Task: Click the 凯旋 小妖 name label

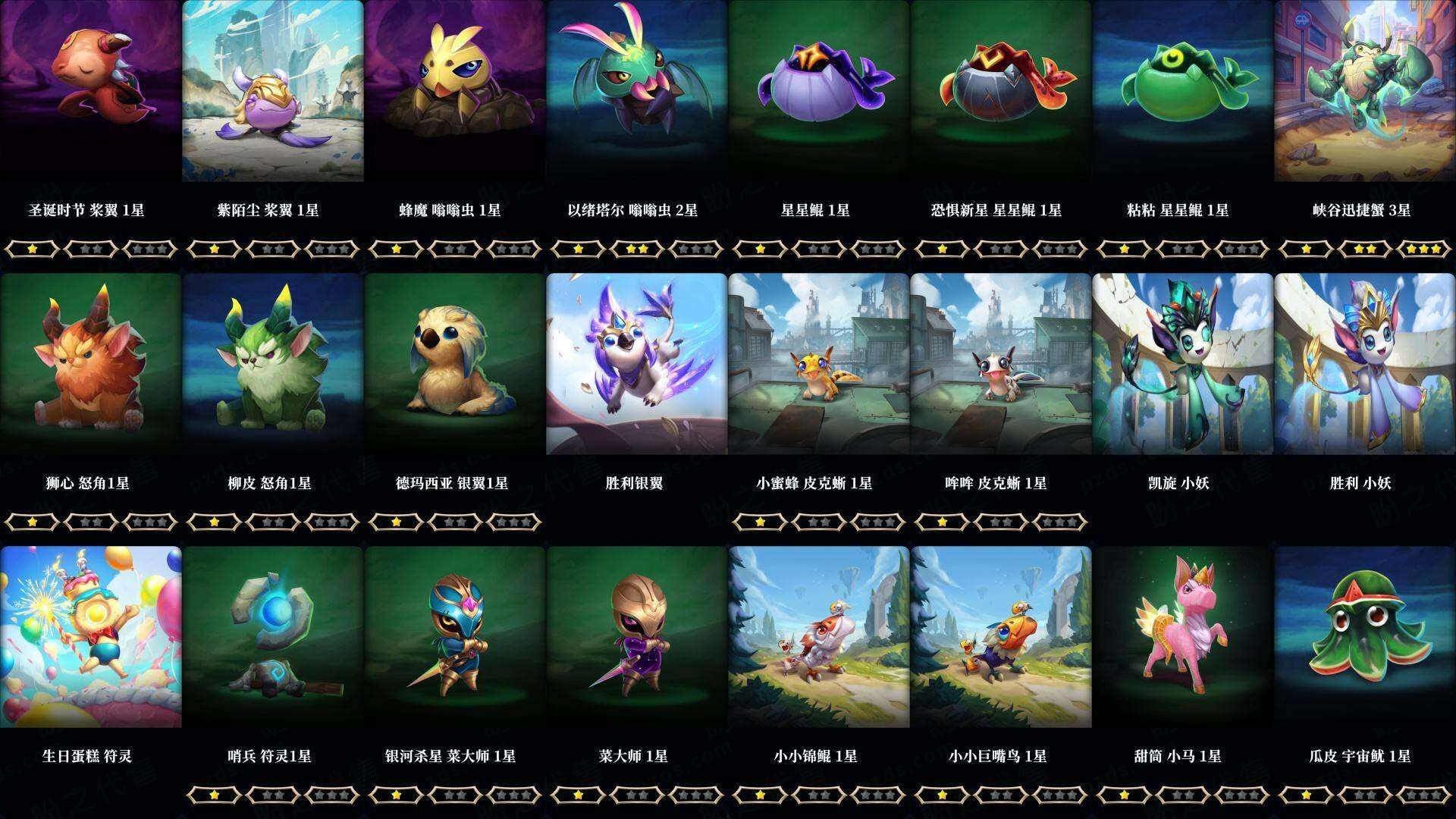Action: click(1179, 483)
